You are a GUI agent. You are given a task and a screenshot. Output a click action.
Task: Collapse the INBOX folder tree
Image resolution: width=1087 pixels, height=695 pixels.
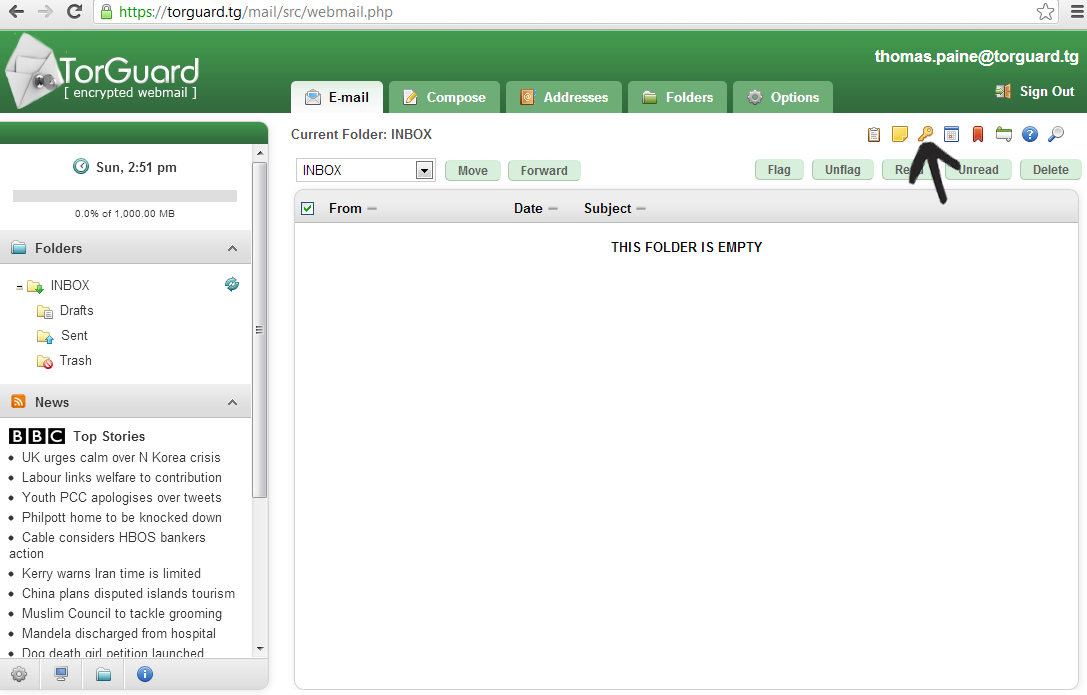[19, 287]
